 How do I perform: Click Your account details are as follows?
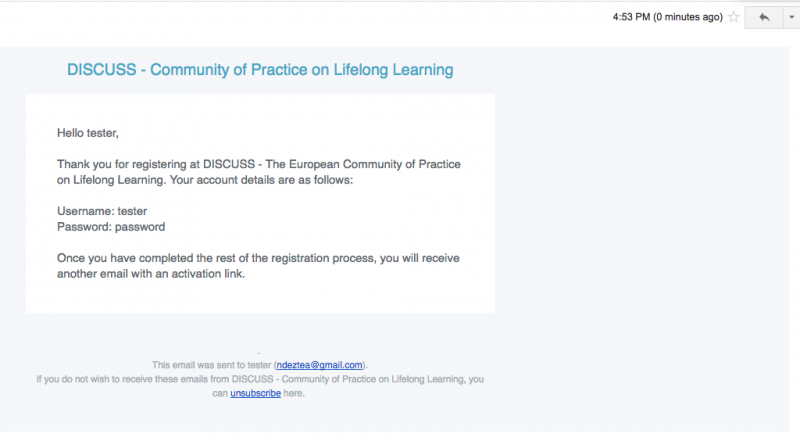(x=261, y=180)
